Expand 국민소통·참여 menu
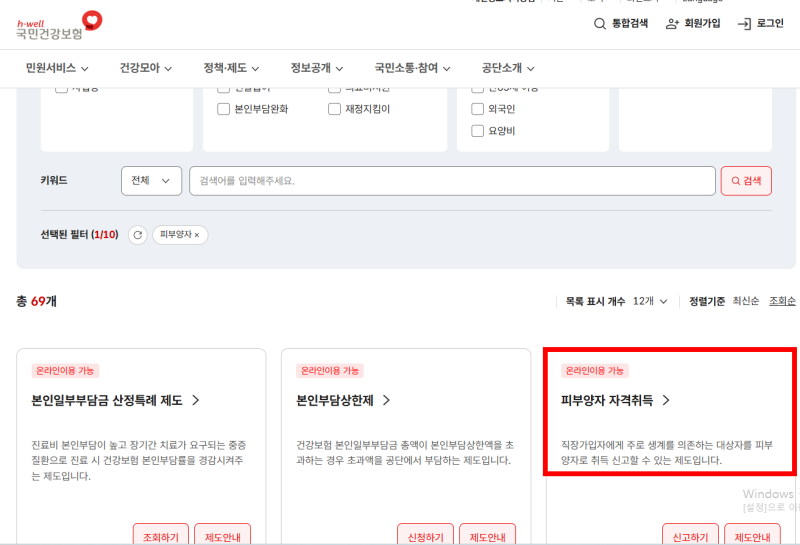This screenshot has width=800, height=545. click(x=412, y=68)
